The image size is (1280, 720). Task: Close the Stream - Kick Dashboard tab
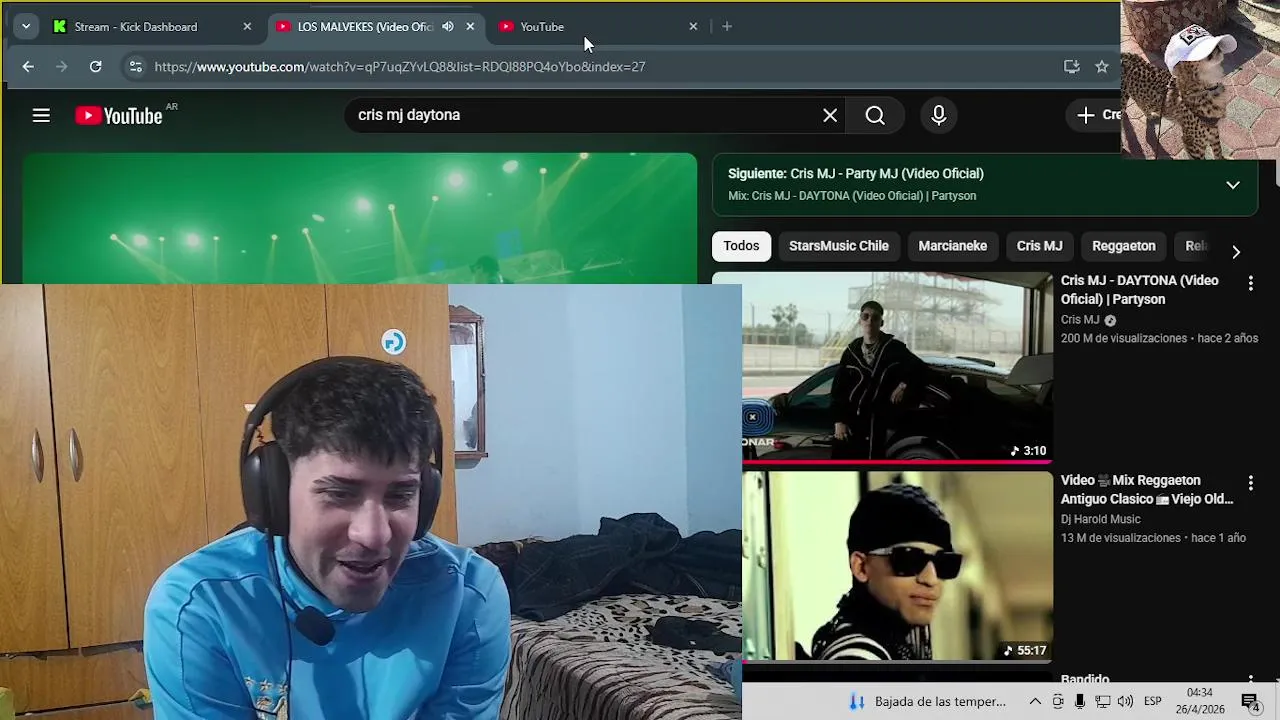(247, 26)
